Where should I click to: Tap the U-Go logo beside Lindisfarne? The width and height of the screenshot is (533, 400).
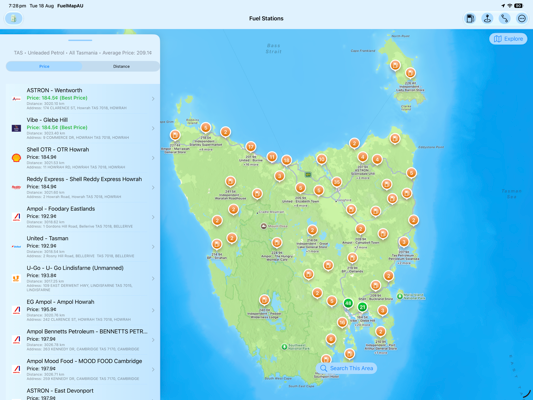pos(16,278)
